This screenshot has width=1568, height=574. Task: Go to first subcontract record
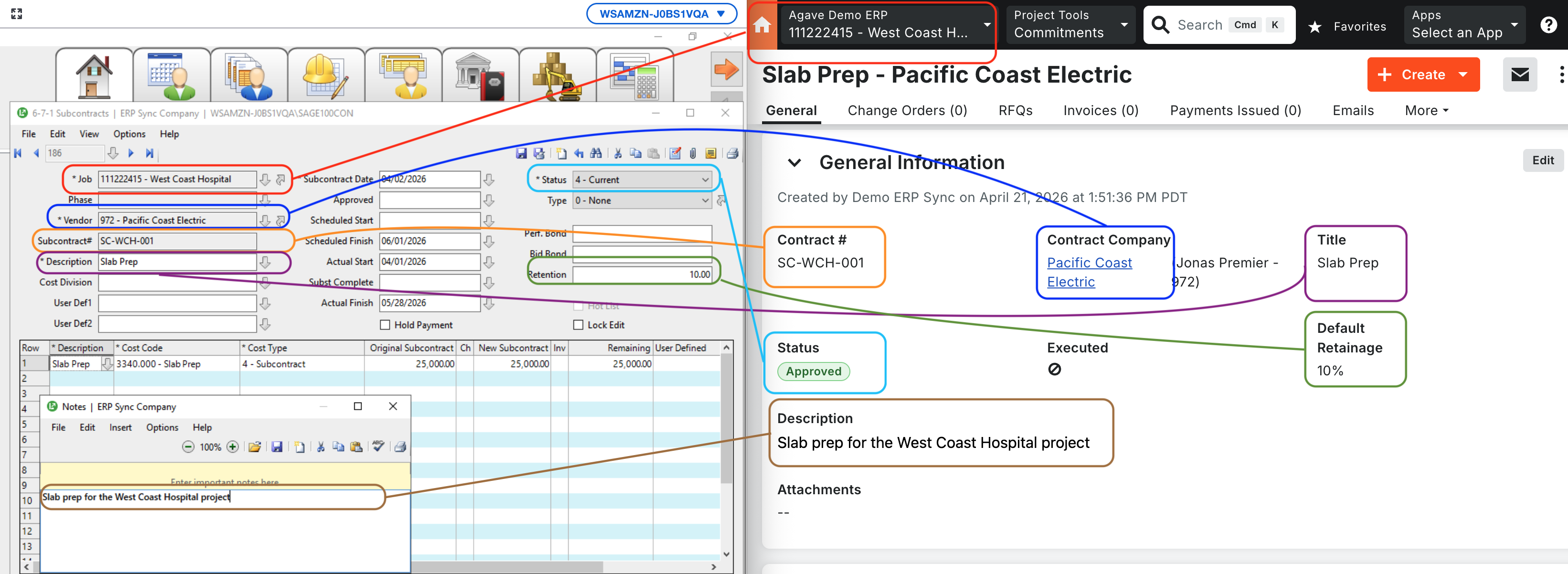(18, 153)
